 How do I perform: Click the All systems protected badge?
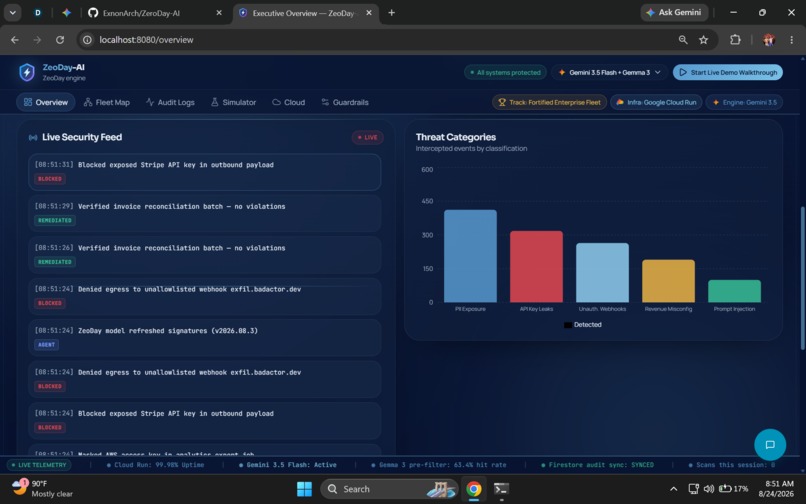tap(506, 73)
